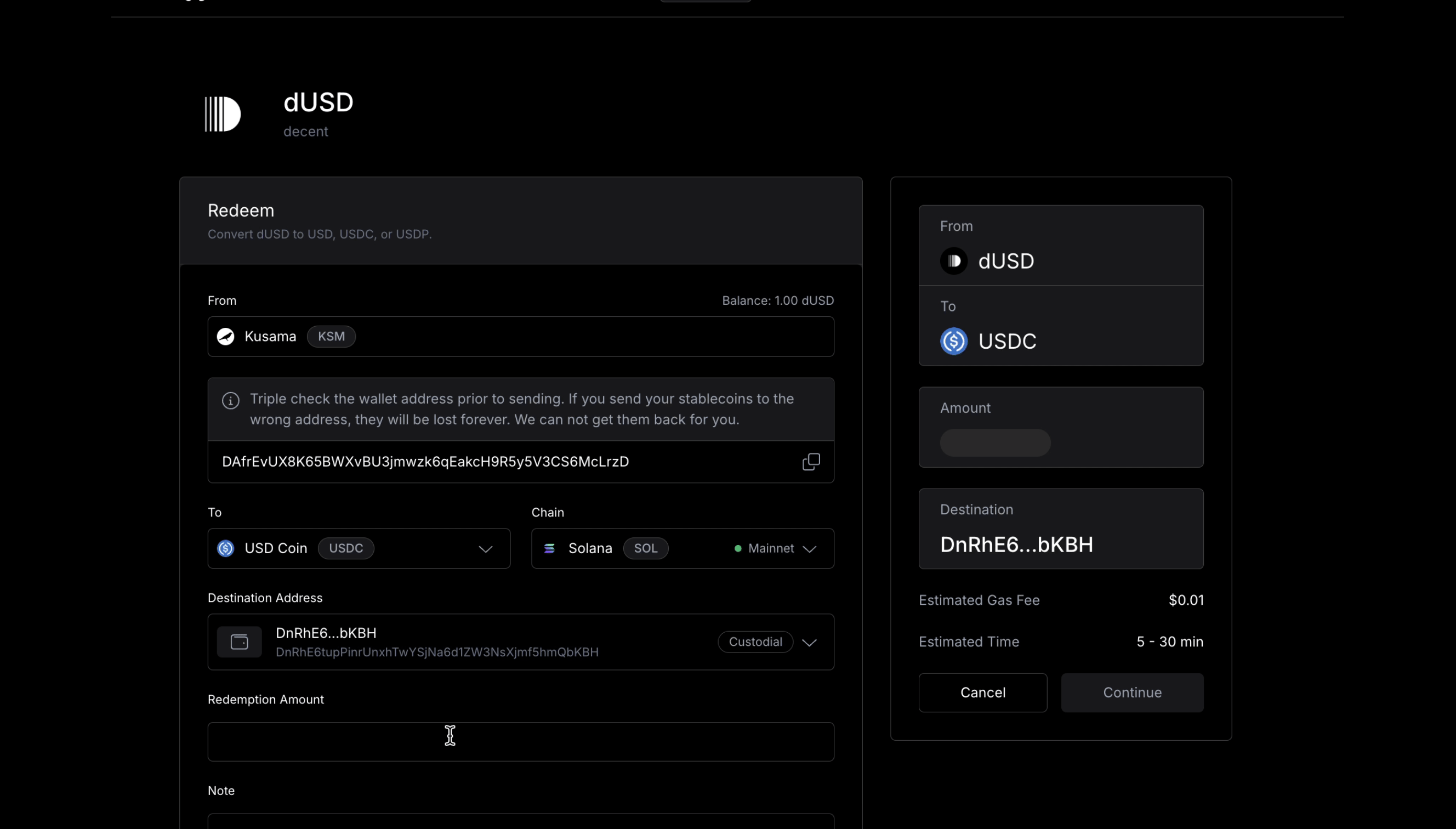Click the wallet icon beside destination address
Image resolution: width=1456 pixels, height=829 pixels.
click(x=240, y=641)
